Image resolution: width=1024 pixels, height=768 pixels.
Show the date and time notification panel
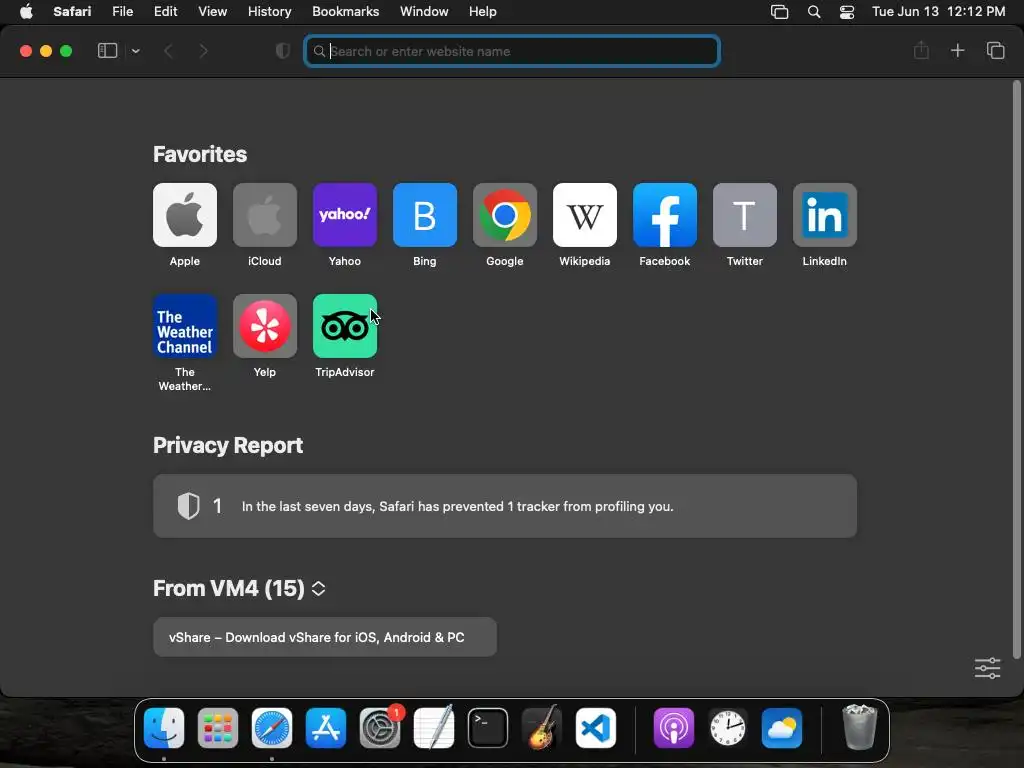coord(938,11)
